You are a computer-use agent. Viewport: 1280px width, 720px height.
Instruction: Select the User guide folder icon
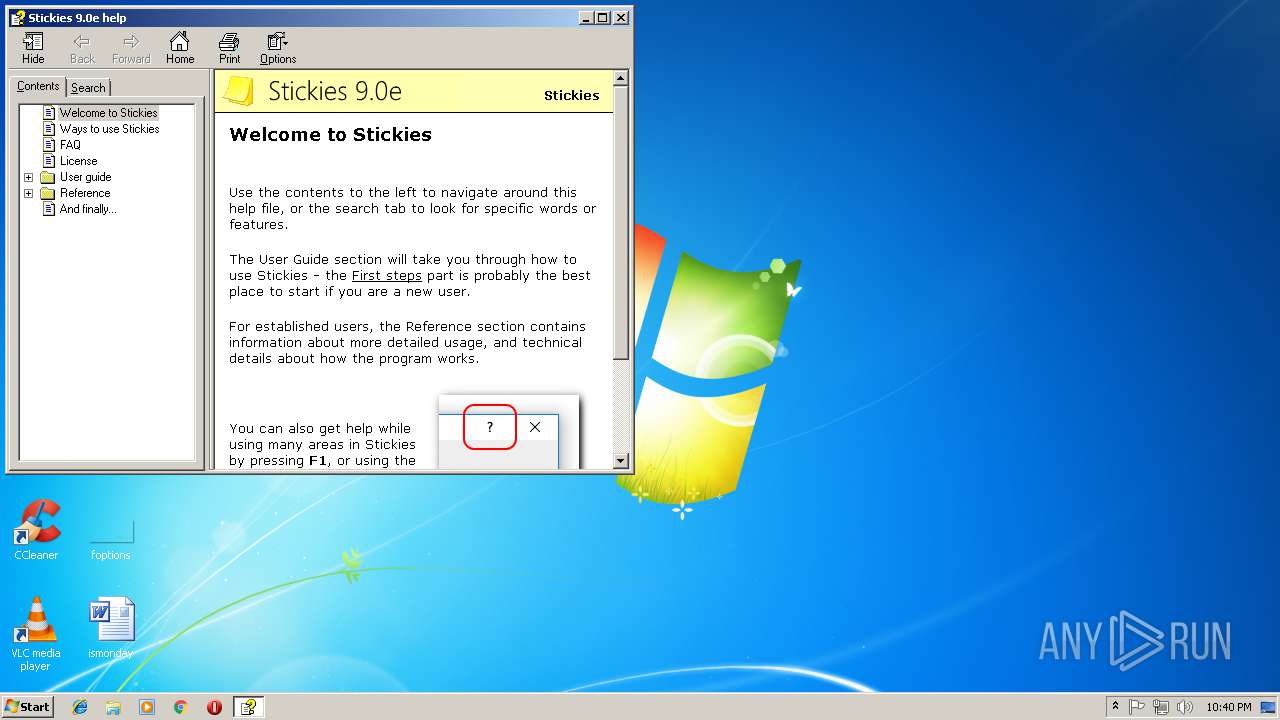click(x=47, y=177)
